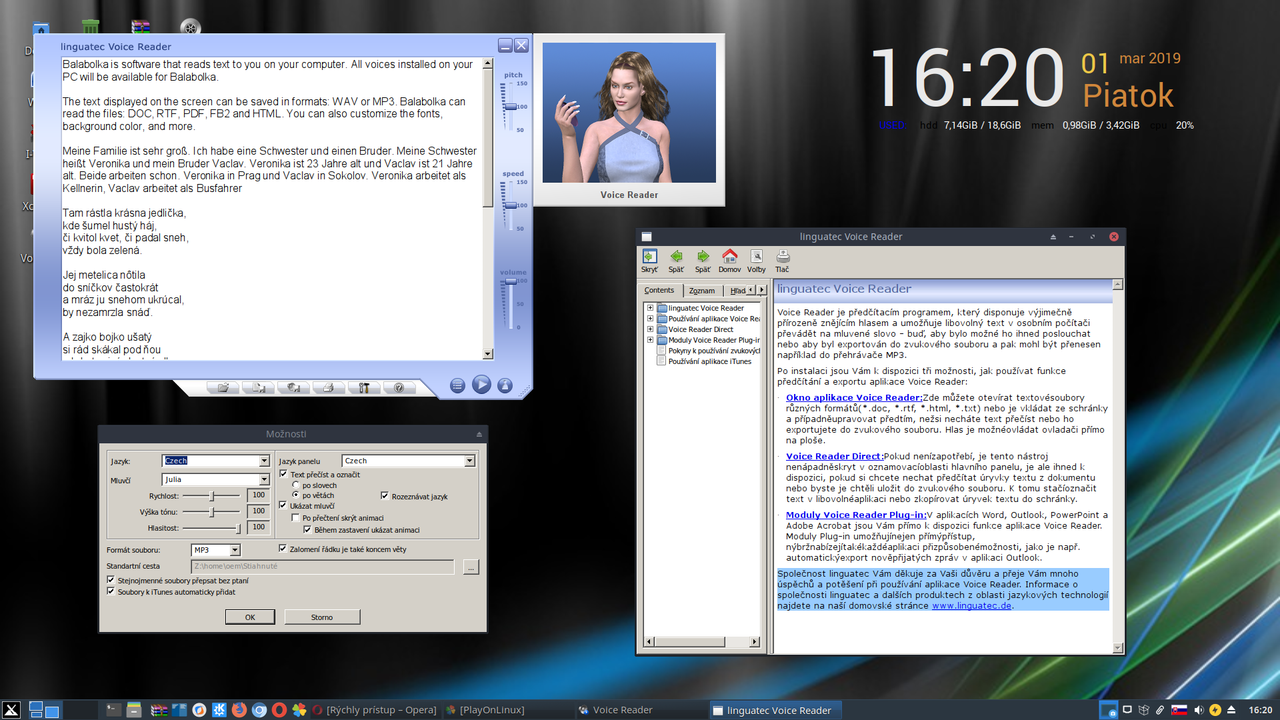Toggle 'Rozeznávat jazyk' checkbox

click(384, 496)
